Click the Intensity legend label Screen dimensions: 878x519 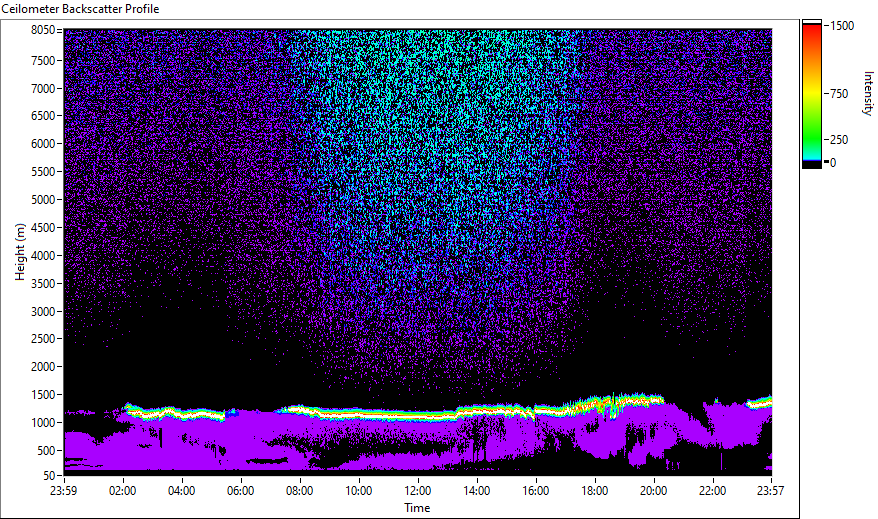(x=867, y=93)
